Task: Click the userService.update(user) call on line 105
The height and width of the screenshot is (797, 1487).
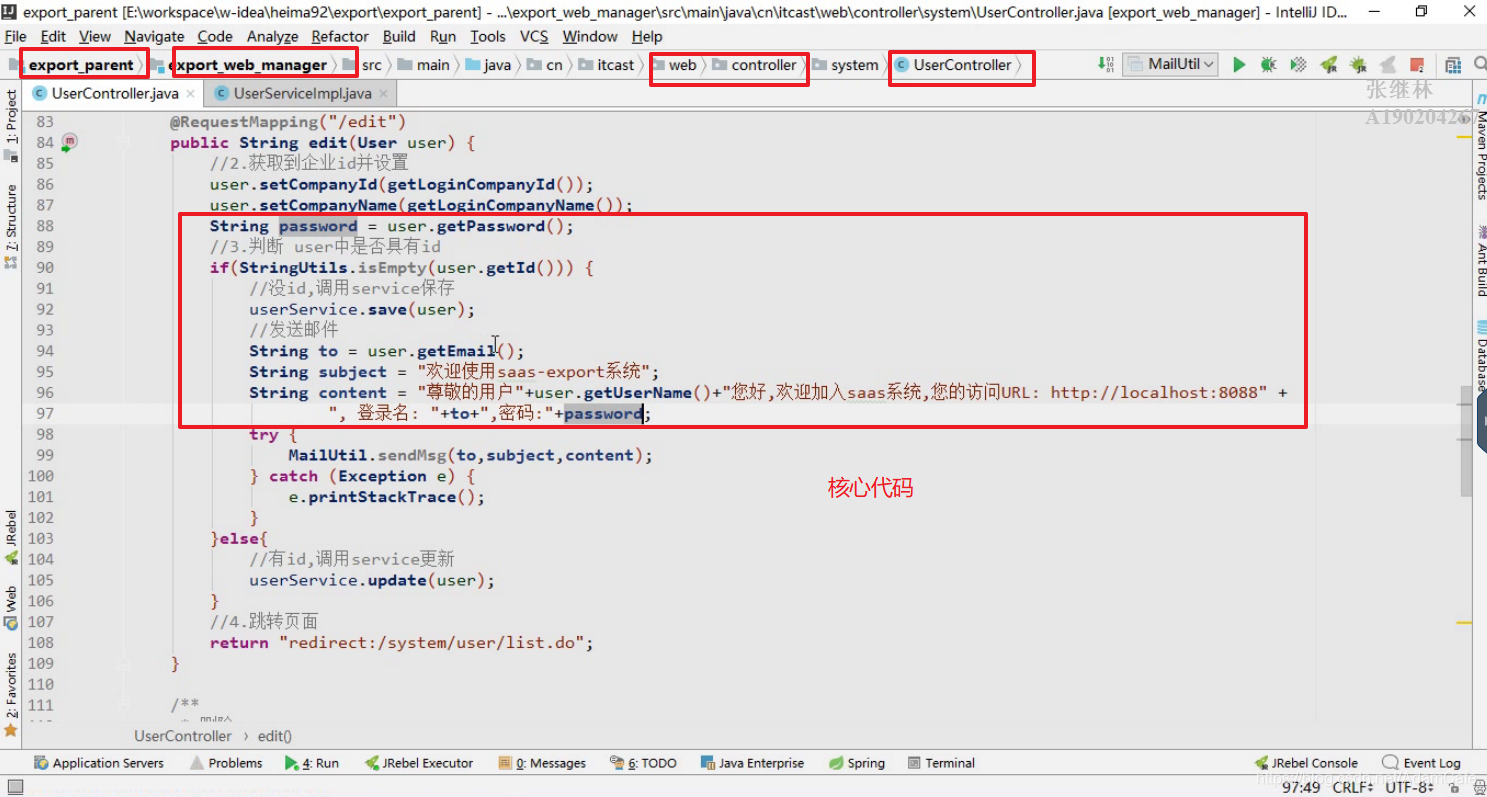Action: pos(372,580)
